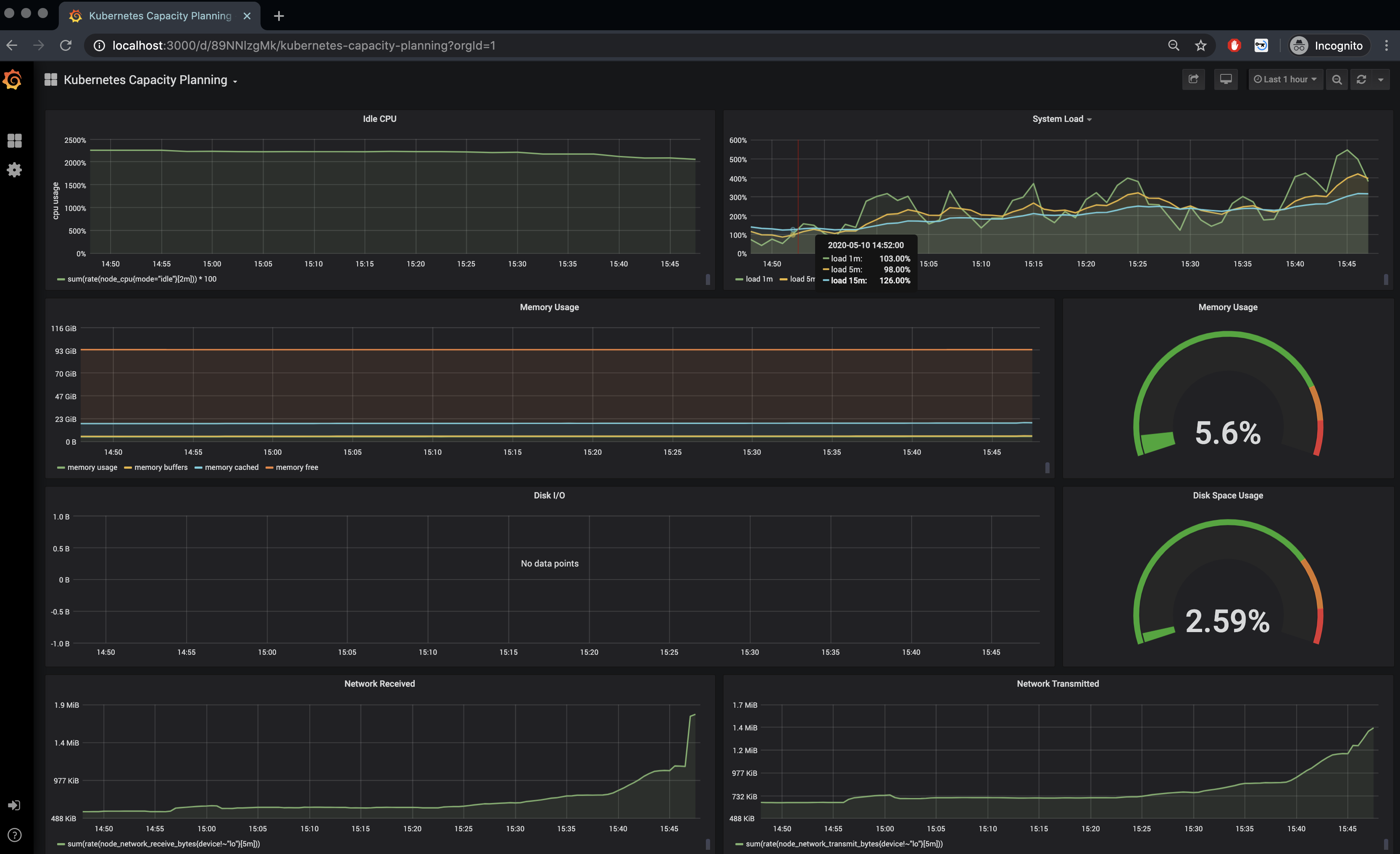Open Configuration gear in sidebar
Viewport: 1400px width, 854px height.
pos(14,170)
